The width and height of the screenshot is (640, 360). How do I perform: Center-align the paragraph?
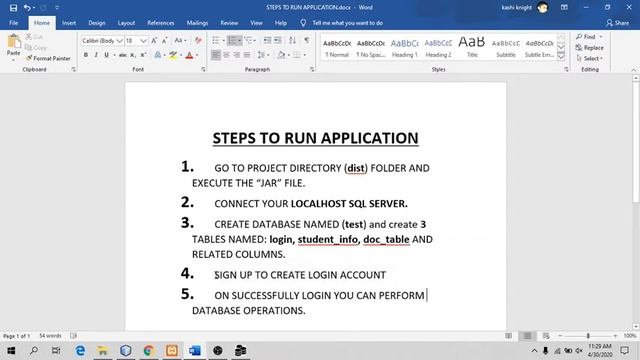coord(227,55)
